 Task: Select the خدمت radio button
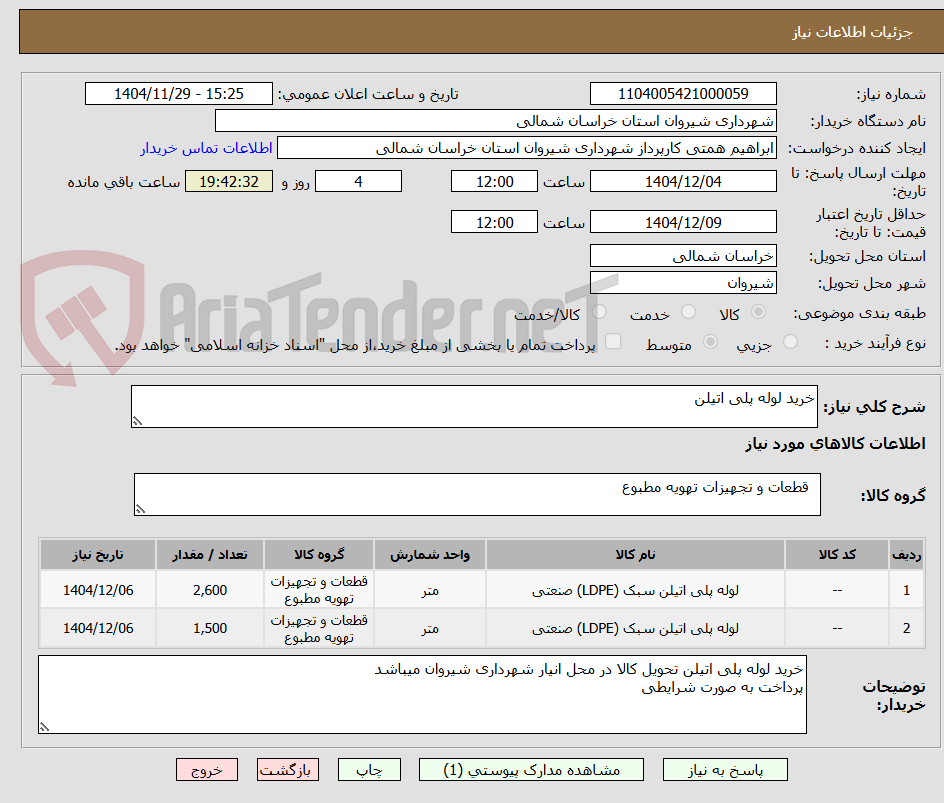[x=688, y=312]
